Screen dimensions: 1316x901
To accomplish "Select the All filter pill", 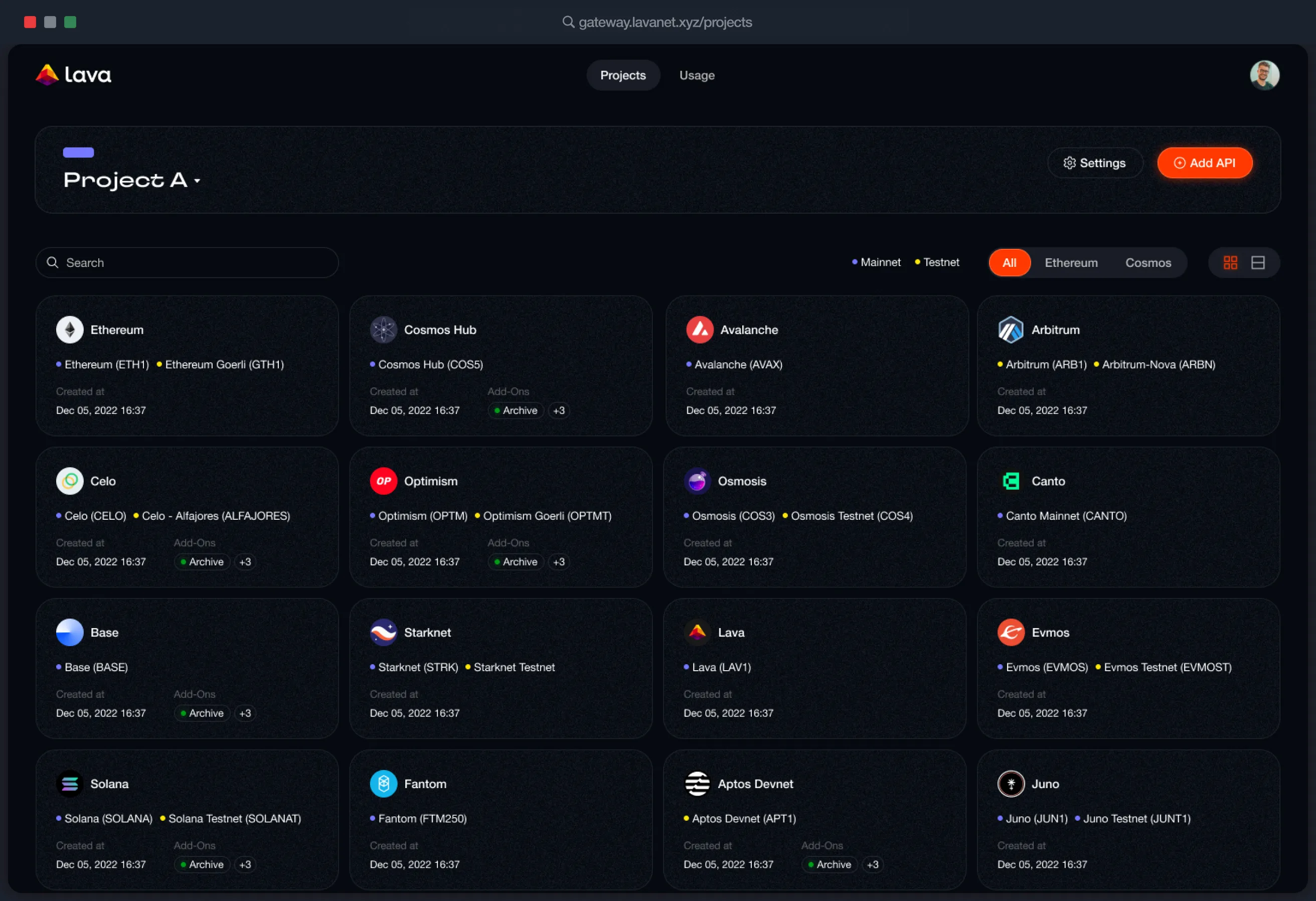I will coord(1009,263).
